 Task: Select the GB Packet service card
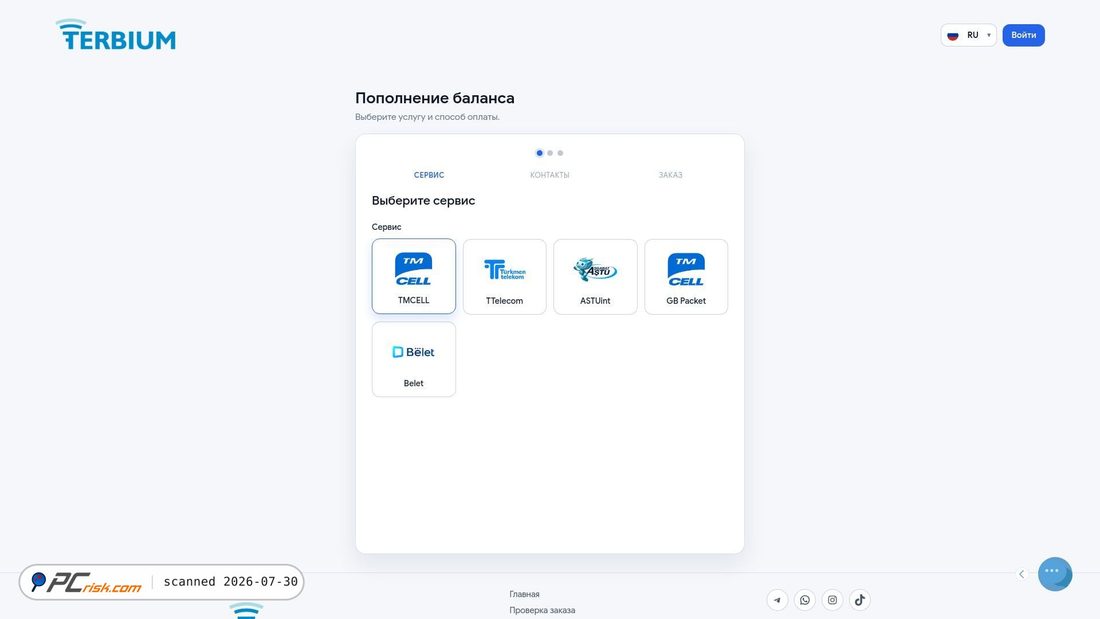[x=686, y=277]
